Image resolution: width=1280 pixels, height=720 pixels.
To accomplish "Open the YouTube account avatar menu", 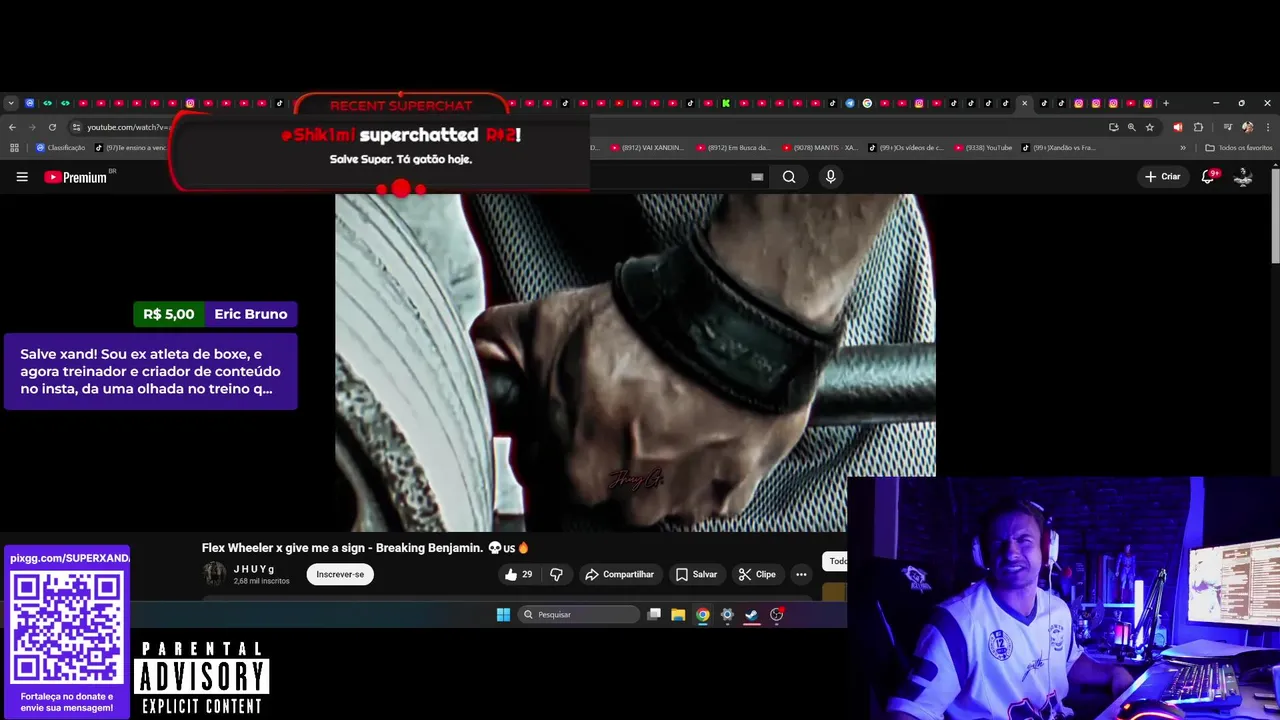I will (x=1243, y=177).
